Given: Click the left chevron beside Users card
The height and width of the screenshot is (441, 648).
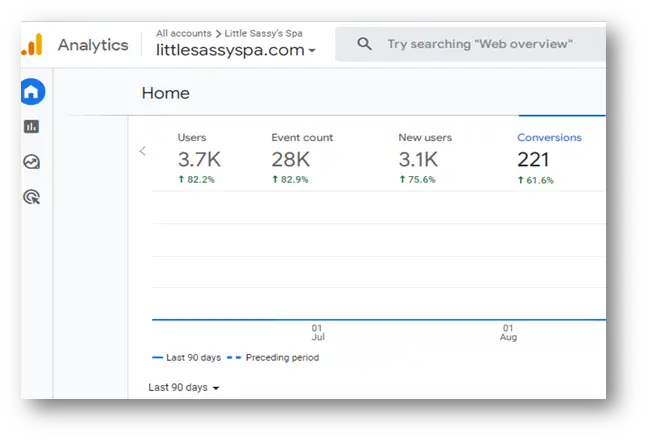Looking at the screenshot, I should point(142,151).
